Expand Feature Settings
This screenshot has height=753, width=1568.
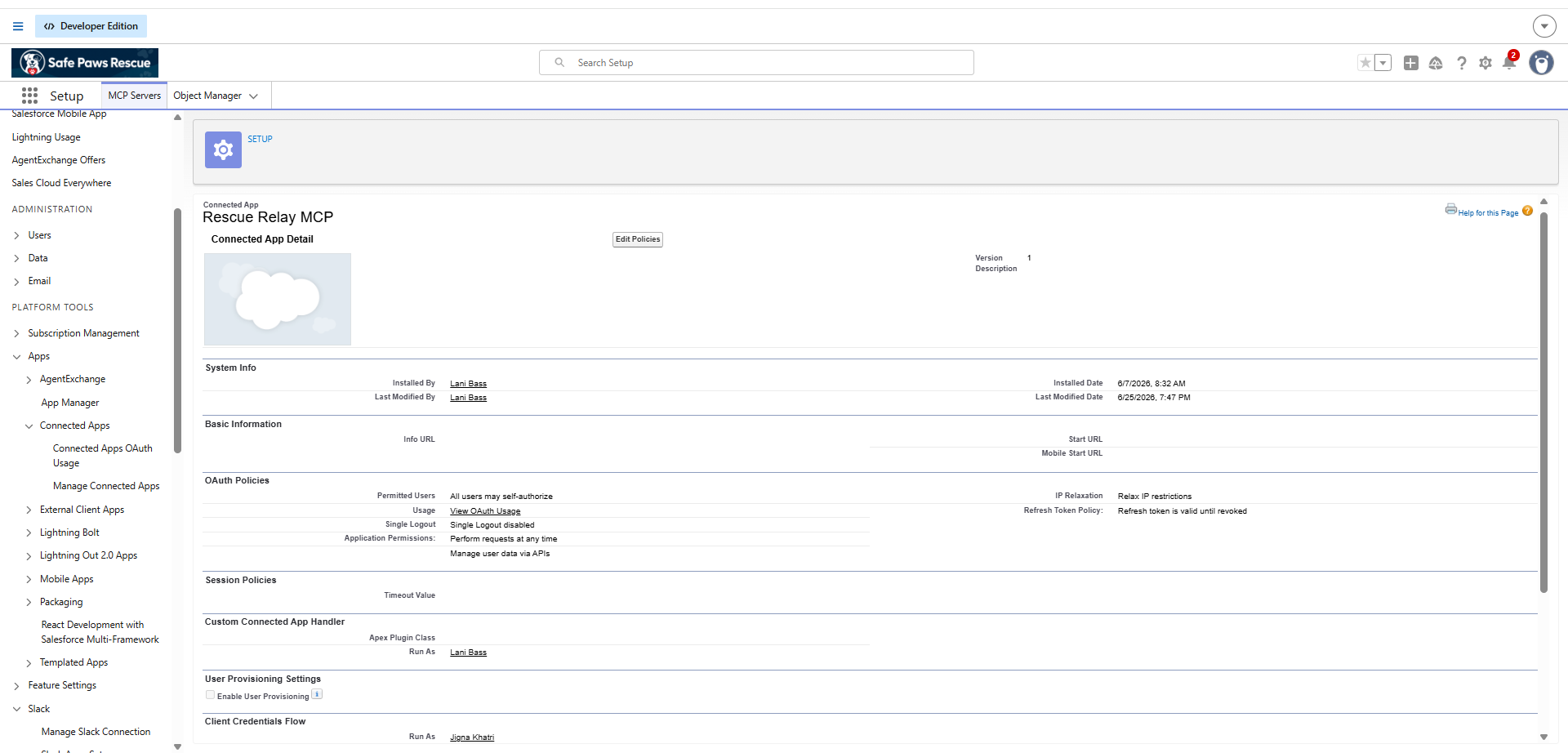coord(17,686)
